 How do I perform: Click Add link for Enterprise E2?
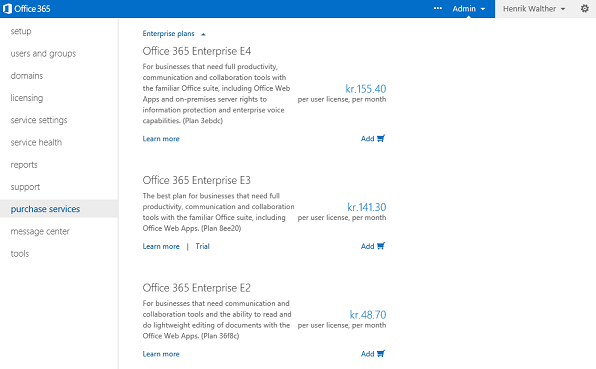[368, 354]
